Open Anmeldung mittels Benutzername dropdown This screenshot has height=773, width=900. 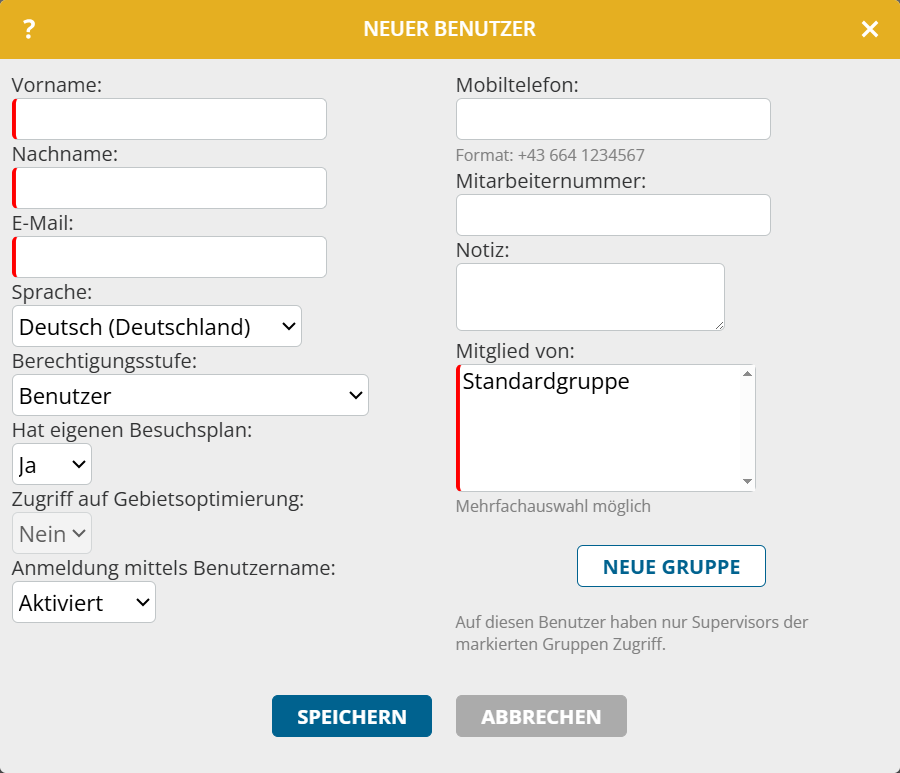point(84,602)
